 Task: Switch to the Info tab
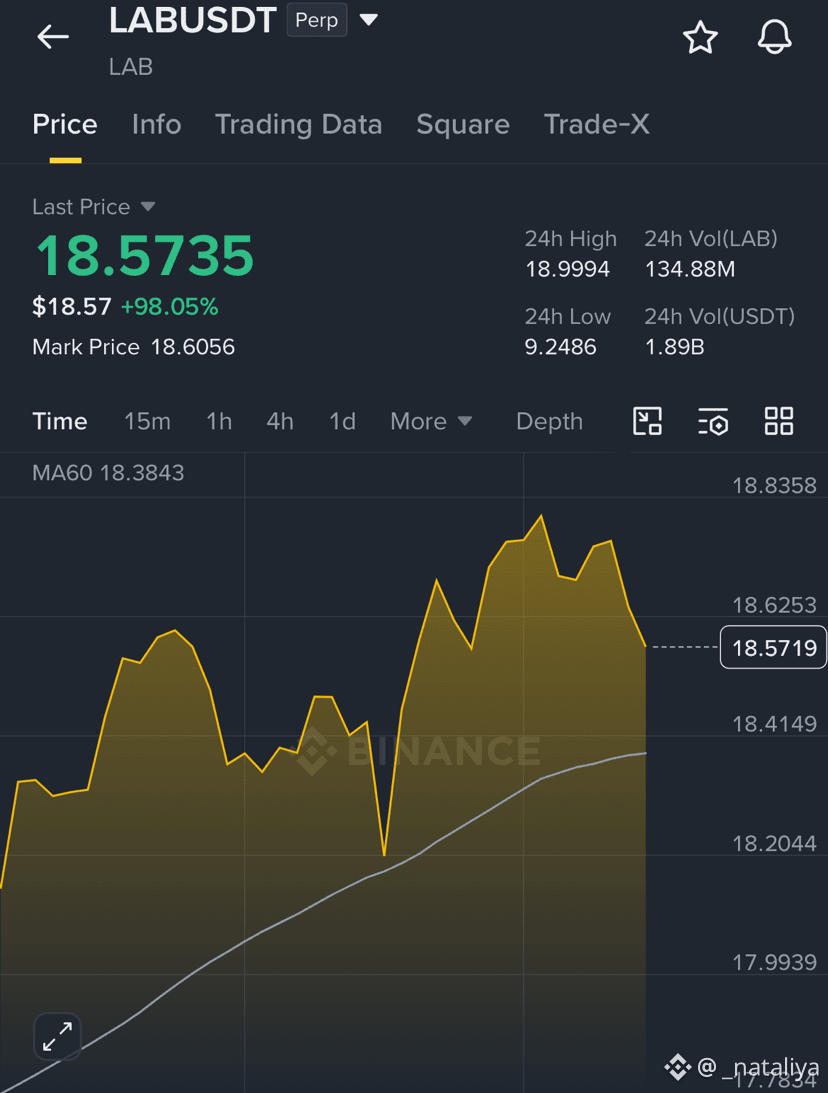coord(156,124)
